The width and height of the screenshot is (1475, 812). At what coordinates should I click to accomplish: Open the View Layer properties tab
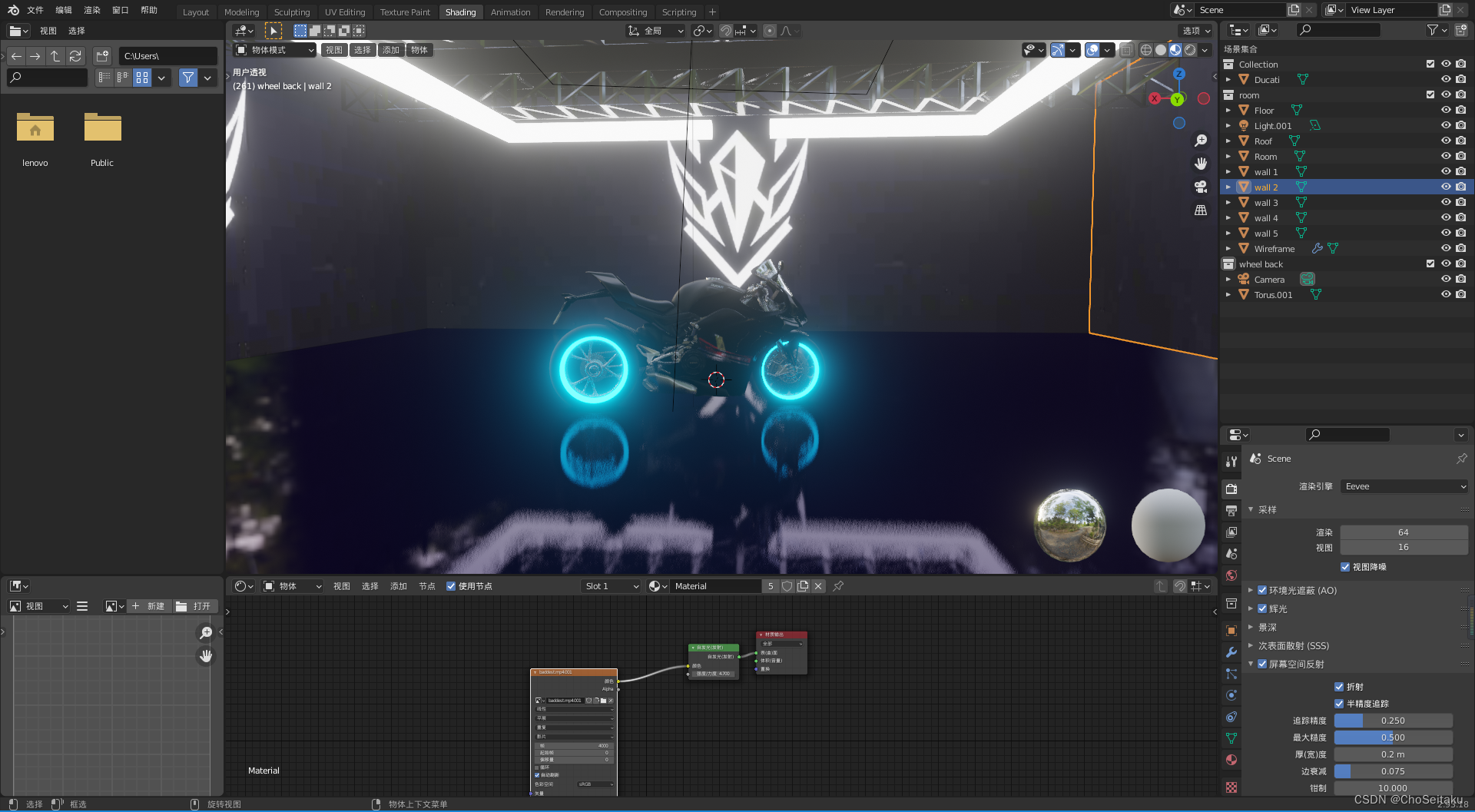(x=1231, y=532)
